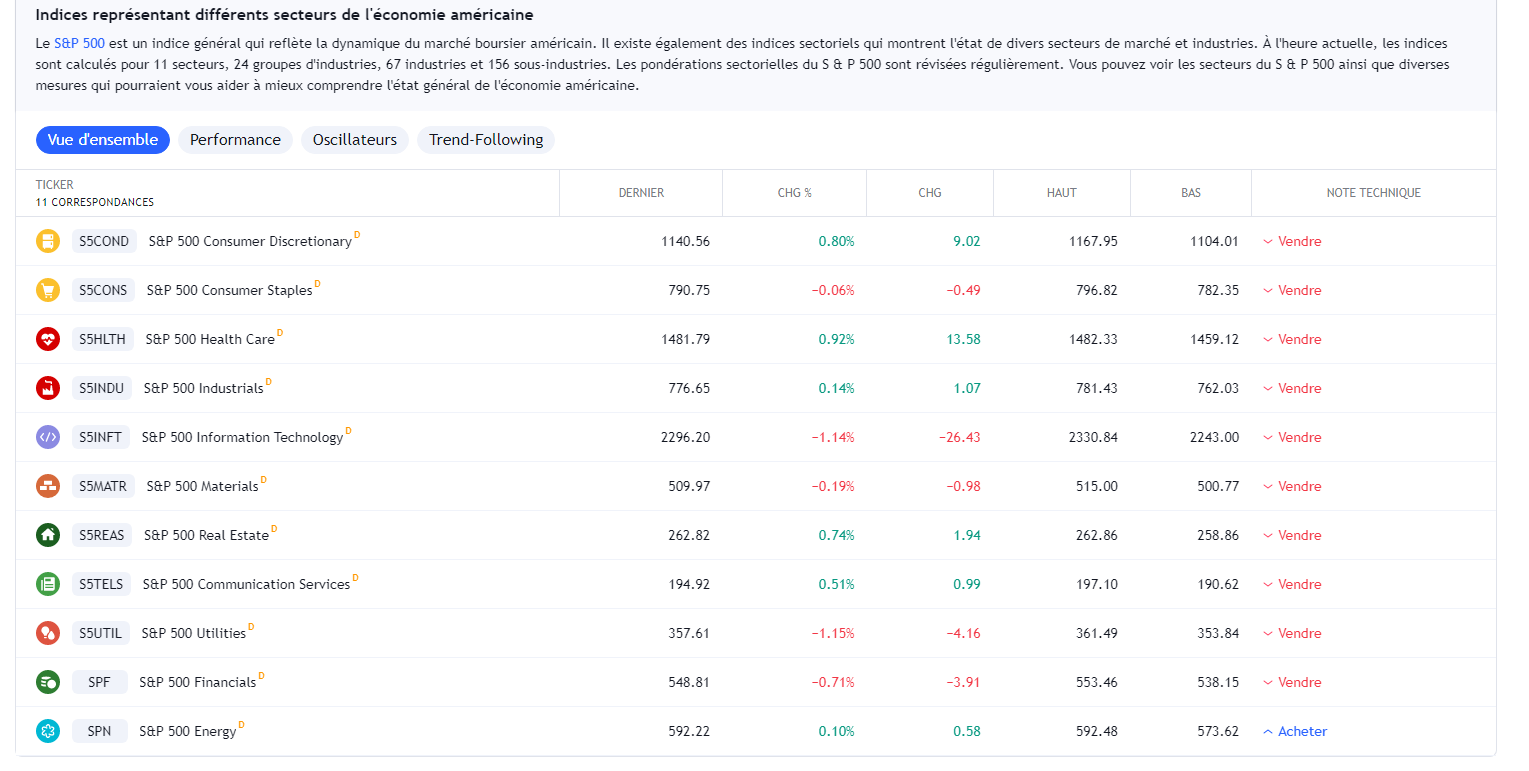The width and height of the screenshot is (1529, 771).
Task: Switch to the Performance tab
Action: (x=235, y=140)
